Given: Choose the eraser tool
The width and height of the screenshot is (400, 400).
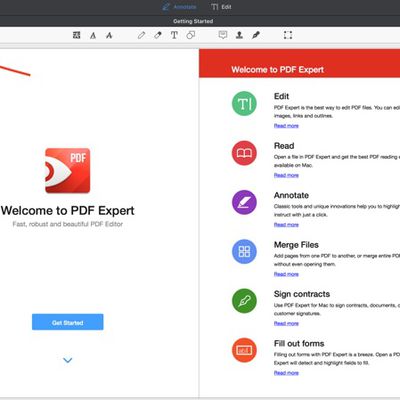Looking at the screenshot, I should 158,35.
